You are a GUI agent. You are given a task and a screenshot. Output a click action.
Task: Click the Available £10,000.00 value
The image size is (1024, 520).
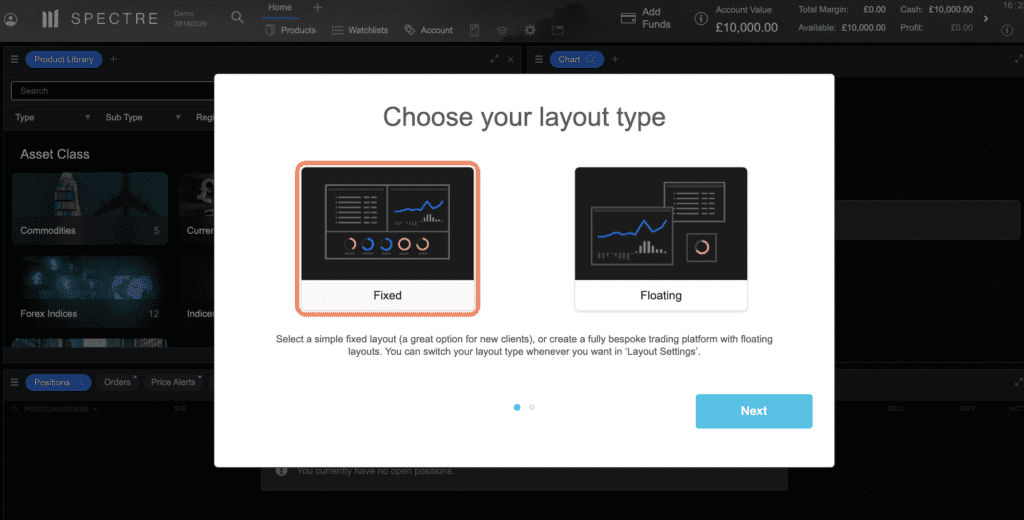(865, 27)
